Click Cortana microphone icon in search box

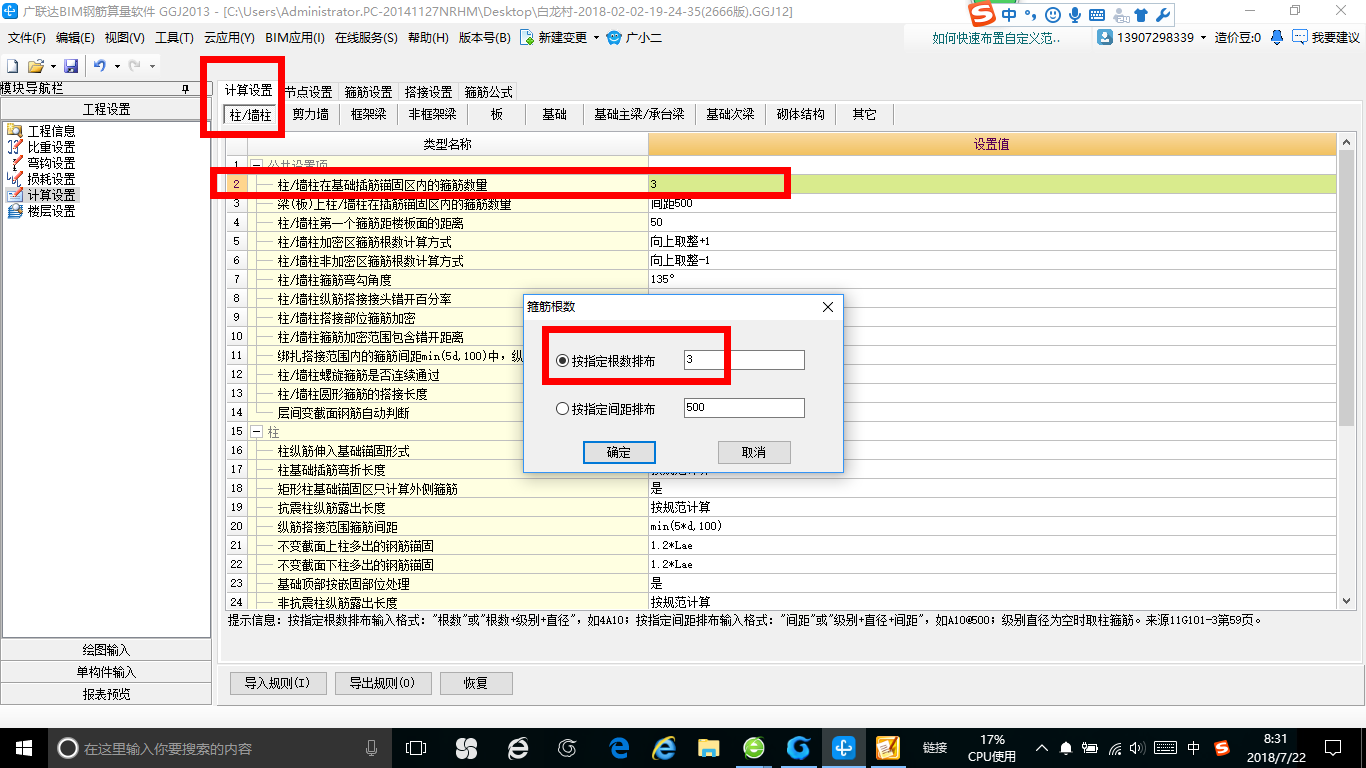pyautogui.click(x=372, y=748)
